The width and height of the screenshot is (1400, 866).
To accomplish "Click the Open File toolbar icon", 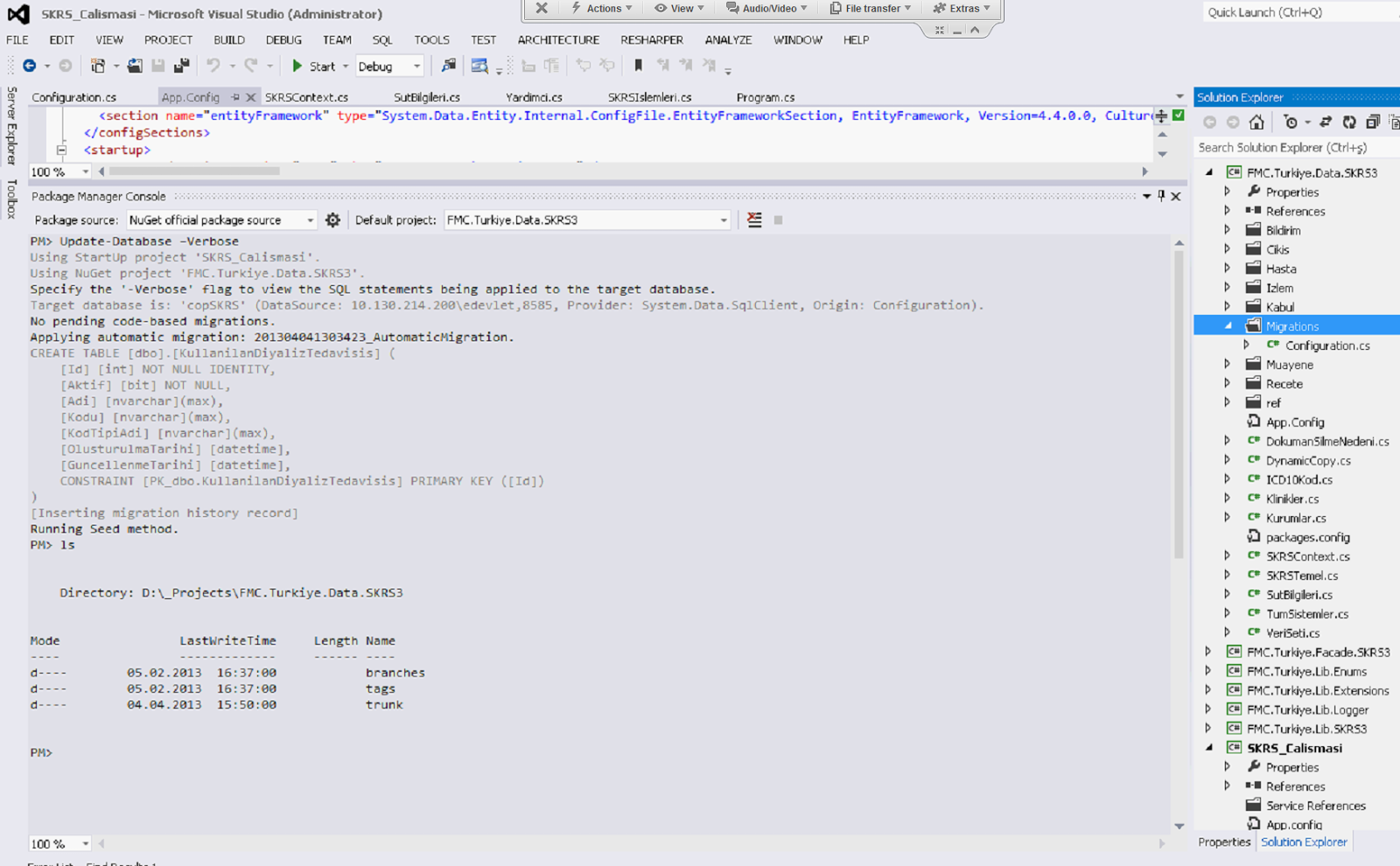I will [x=135, y=66].
